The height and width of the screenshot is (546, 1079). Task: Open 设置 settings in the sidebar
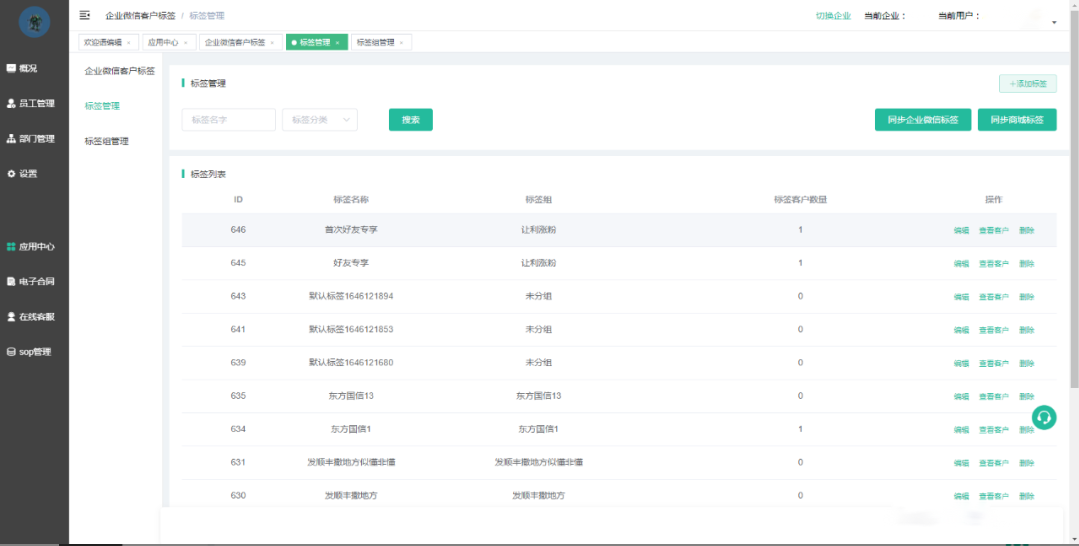(x=23, y=174)
